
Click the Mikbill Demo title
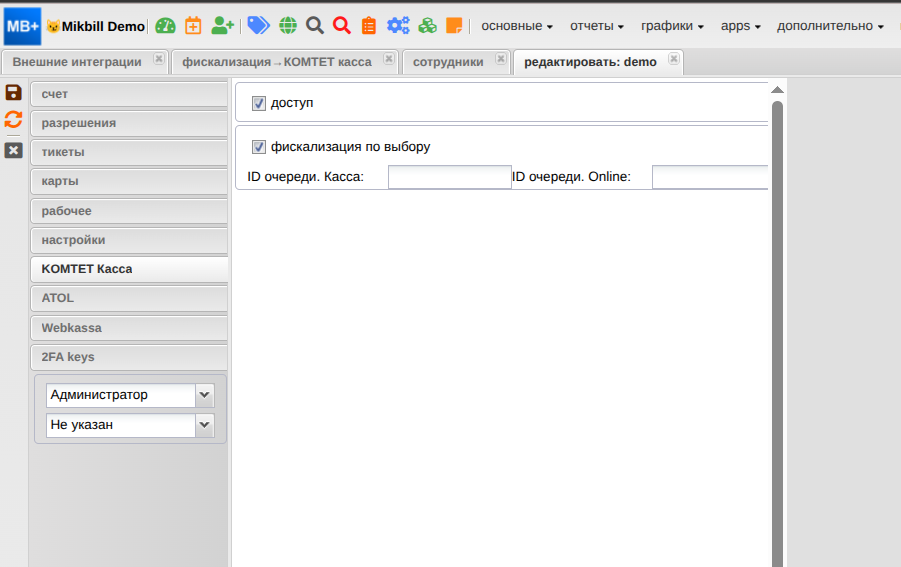[x=103, y=26]
